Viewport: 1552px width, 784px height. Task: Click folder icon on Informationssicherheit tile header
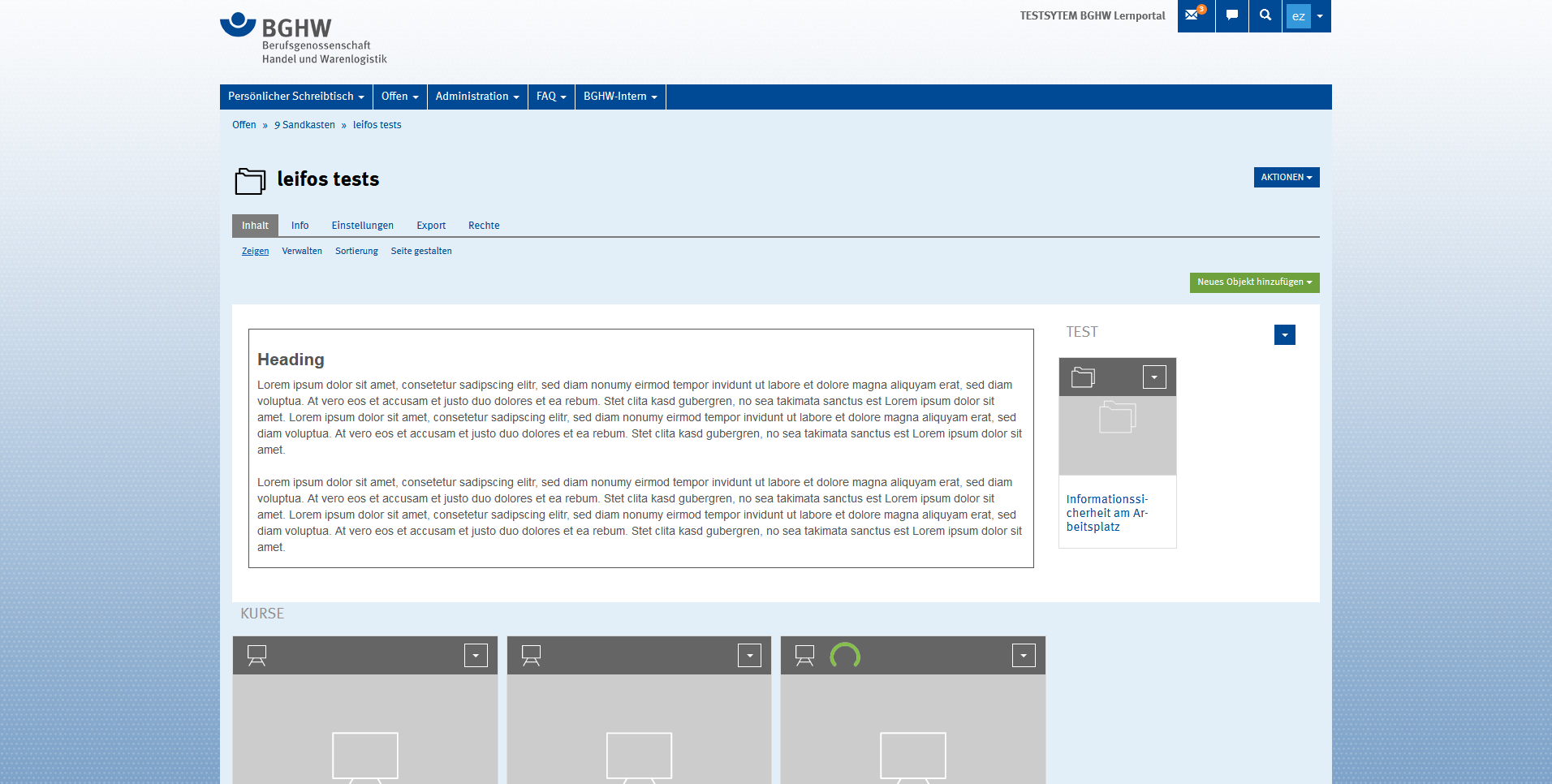point(1083,377)
